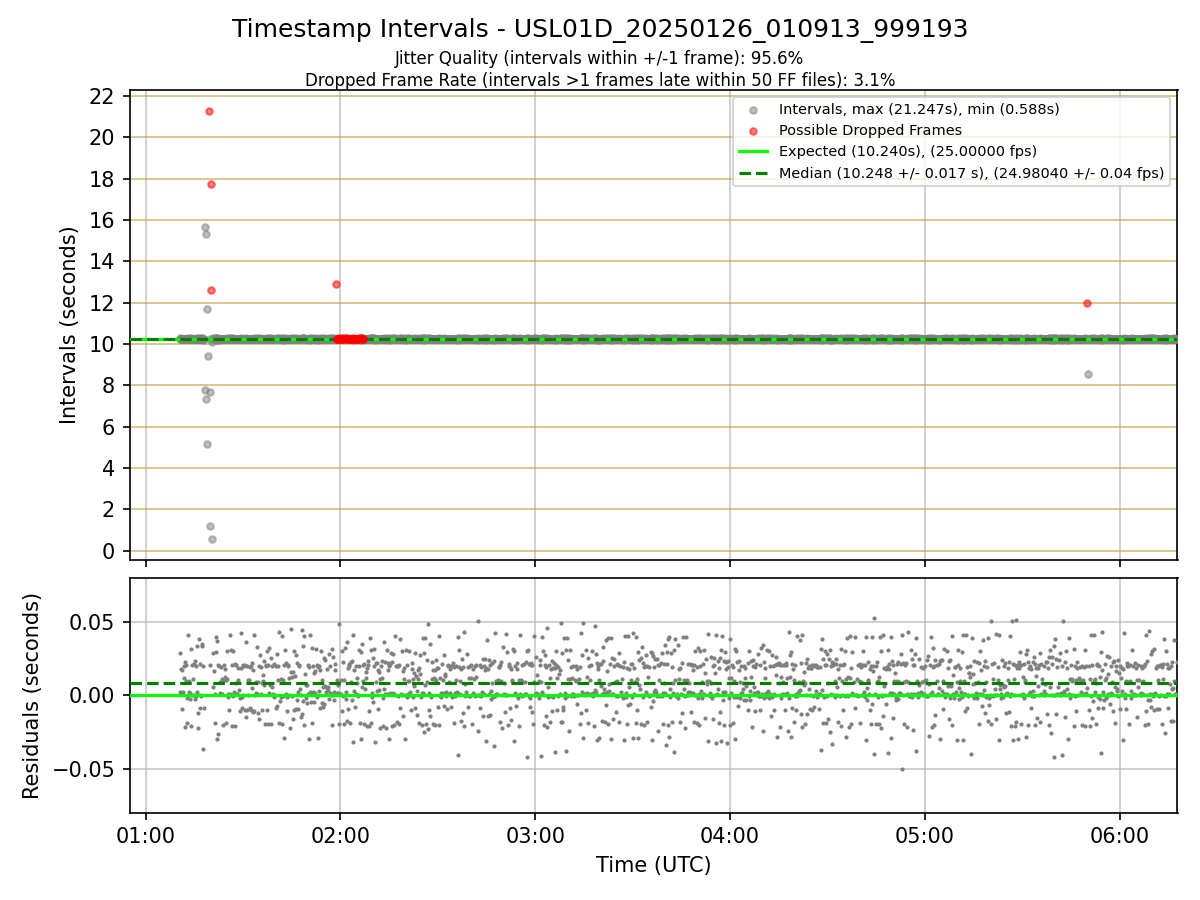Click the '6' tick on the intervals axis

[107, 427]
